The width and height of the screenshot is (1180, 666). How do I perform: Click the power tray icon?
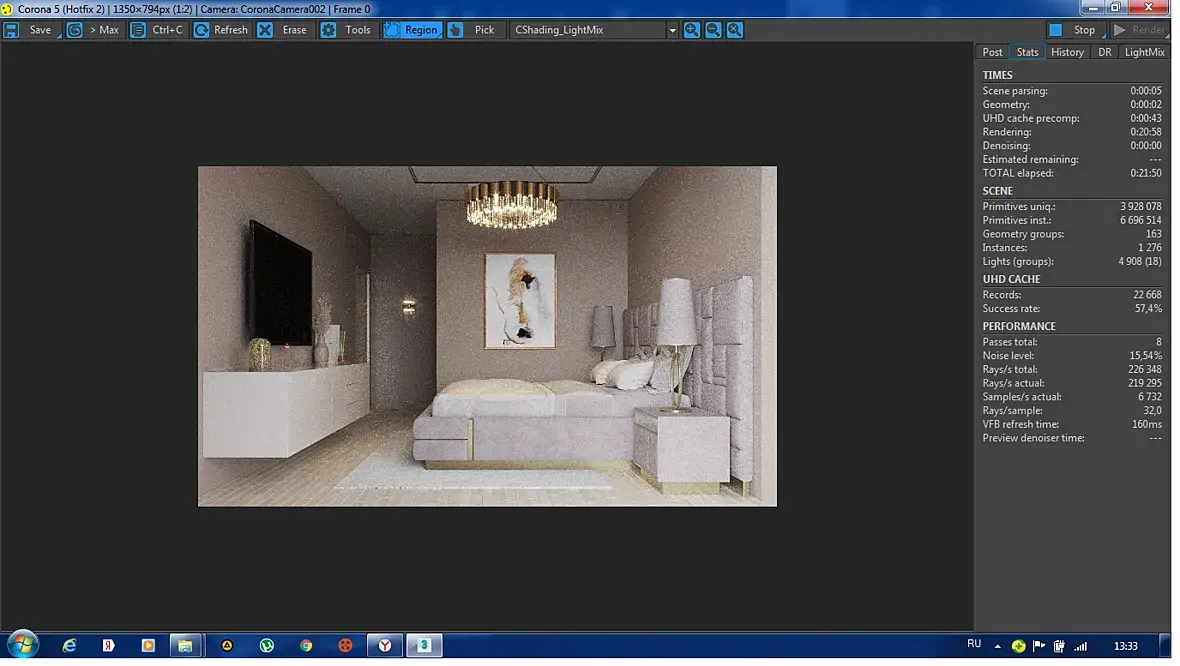pyautogui.click(x=1060, y=646)
